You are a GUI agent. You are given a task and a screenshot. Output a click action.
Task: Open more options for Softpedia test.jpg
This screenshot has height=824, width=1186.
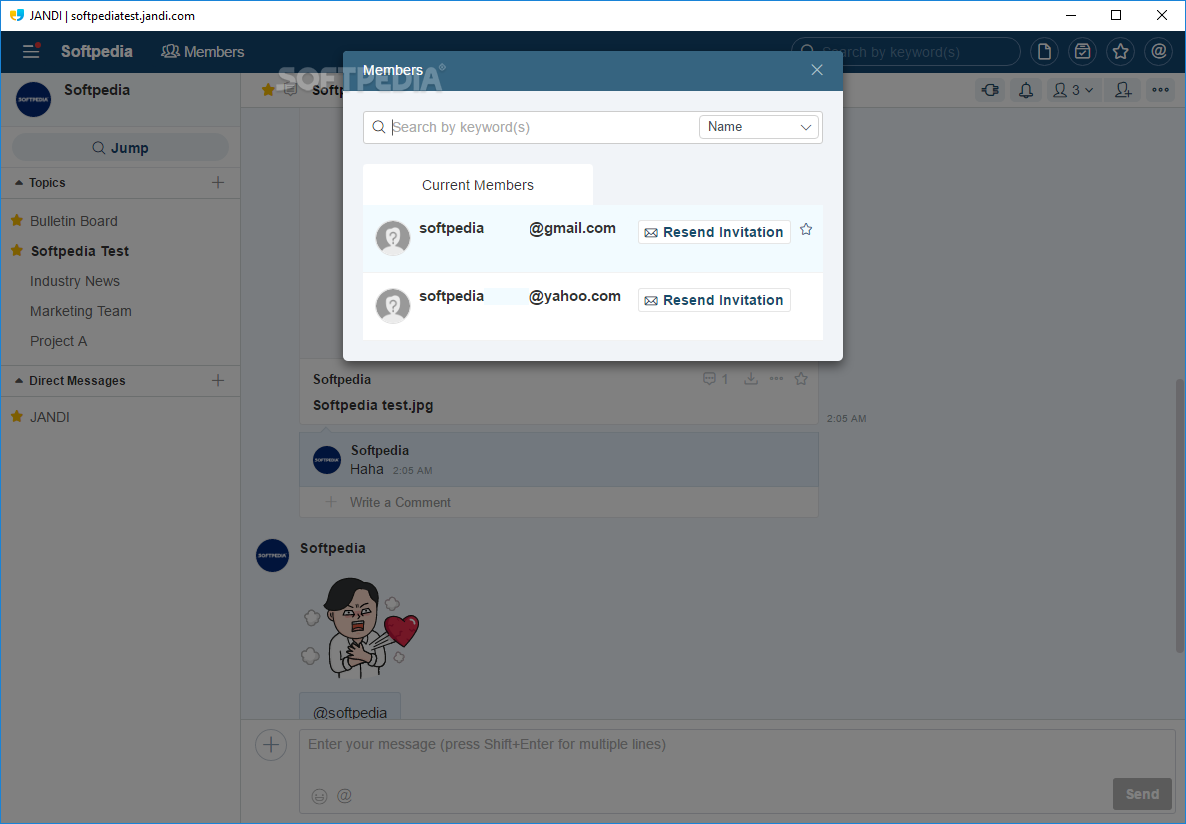click(x=776, y=379)
